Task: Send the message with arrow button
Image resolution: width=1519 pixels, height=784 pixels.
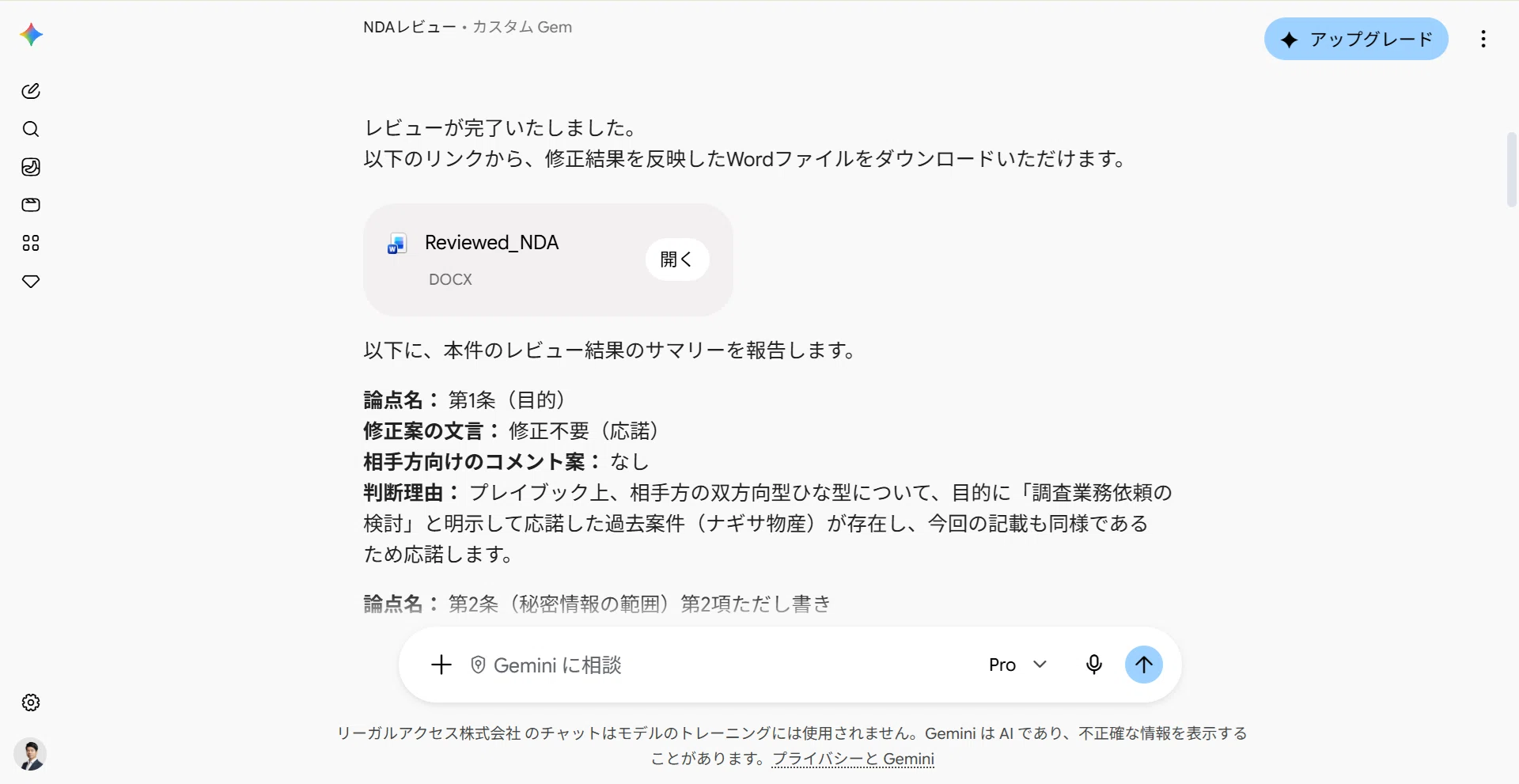Action: point(1144,665)
